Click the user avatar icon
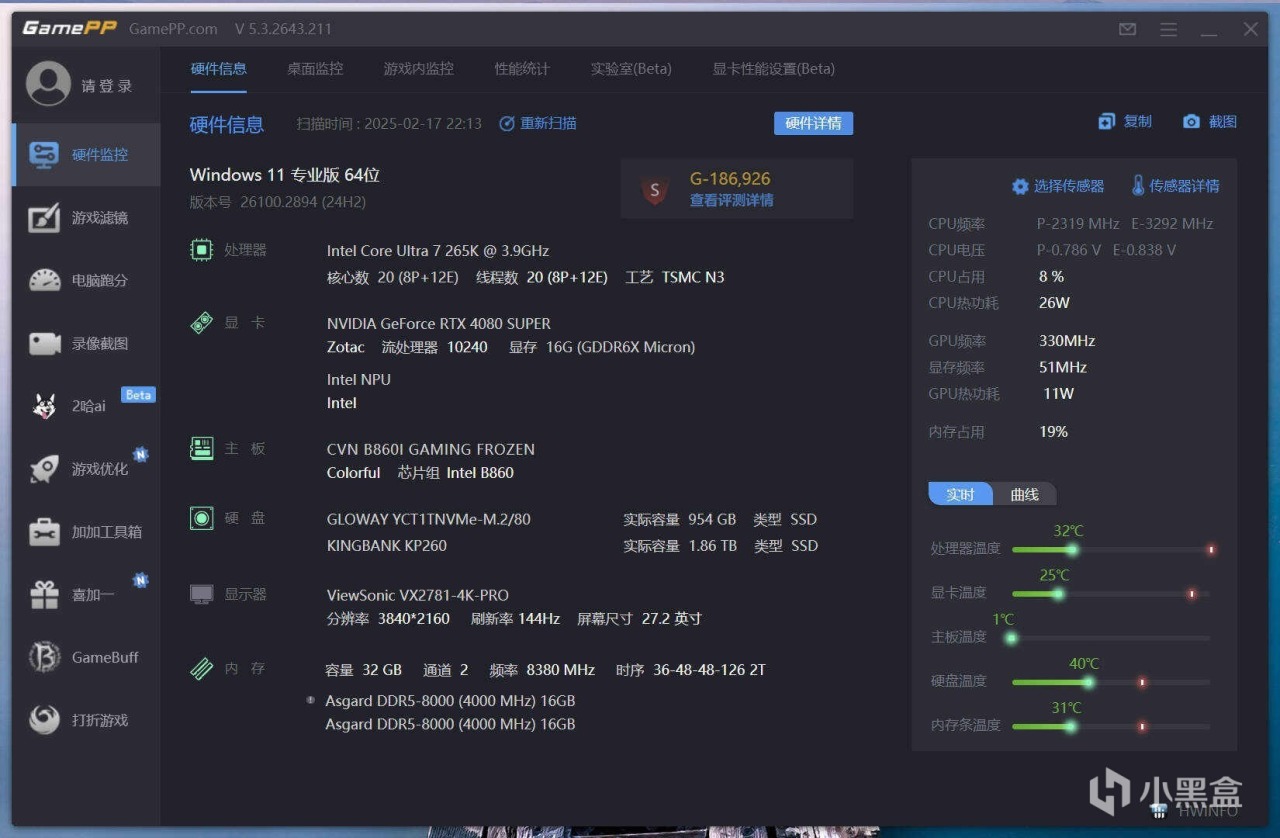This screenshot has height=838, width=1280. coord(48,84)
